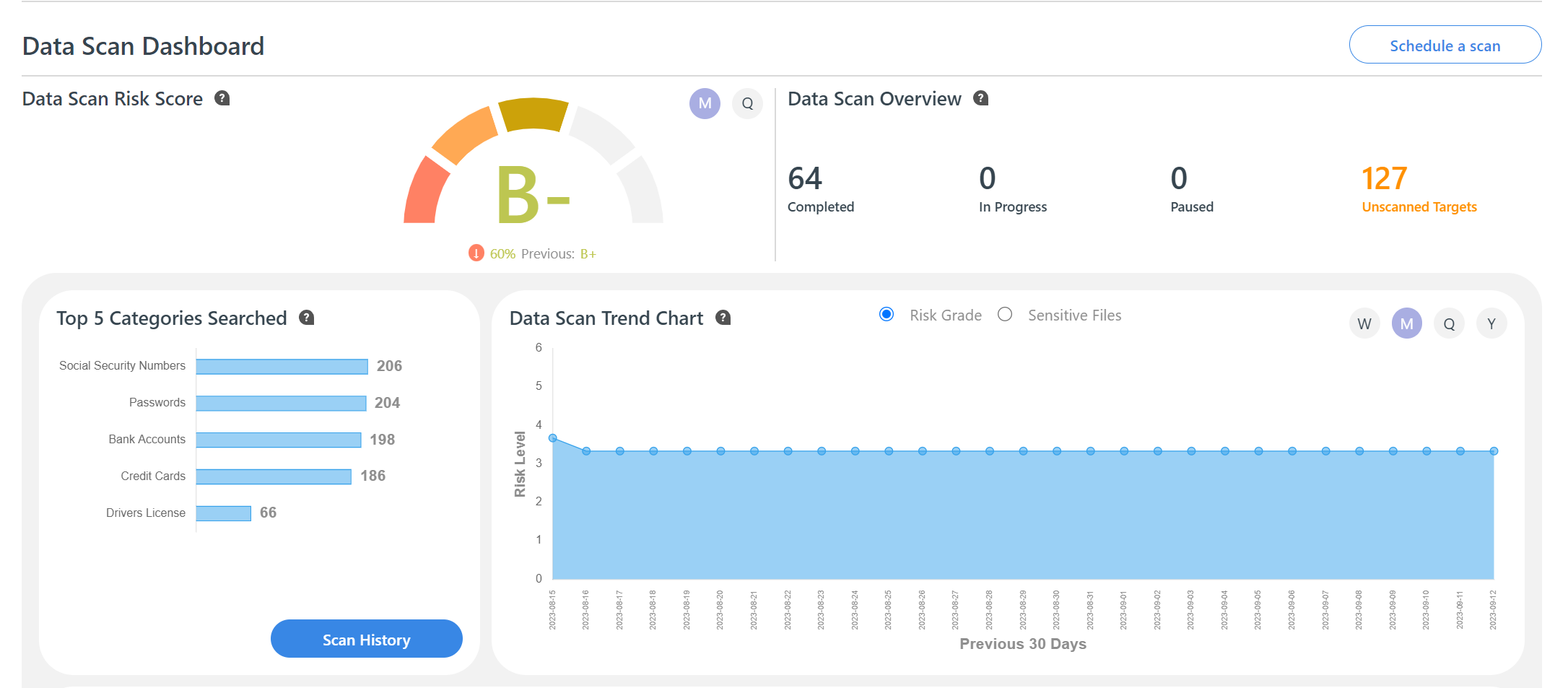Open Data Scan Trend Chart help icon
Screen dimensions: 1568x688
point(723,318)
